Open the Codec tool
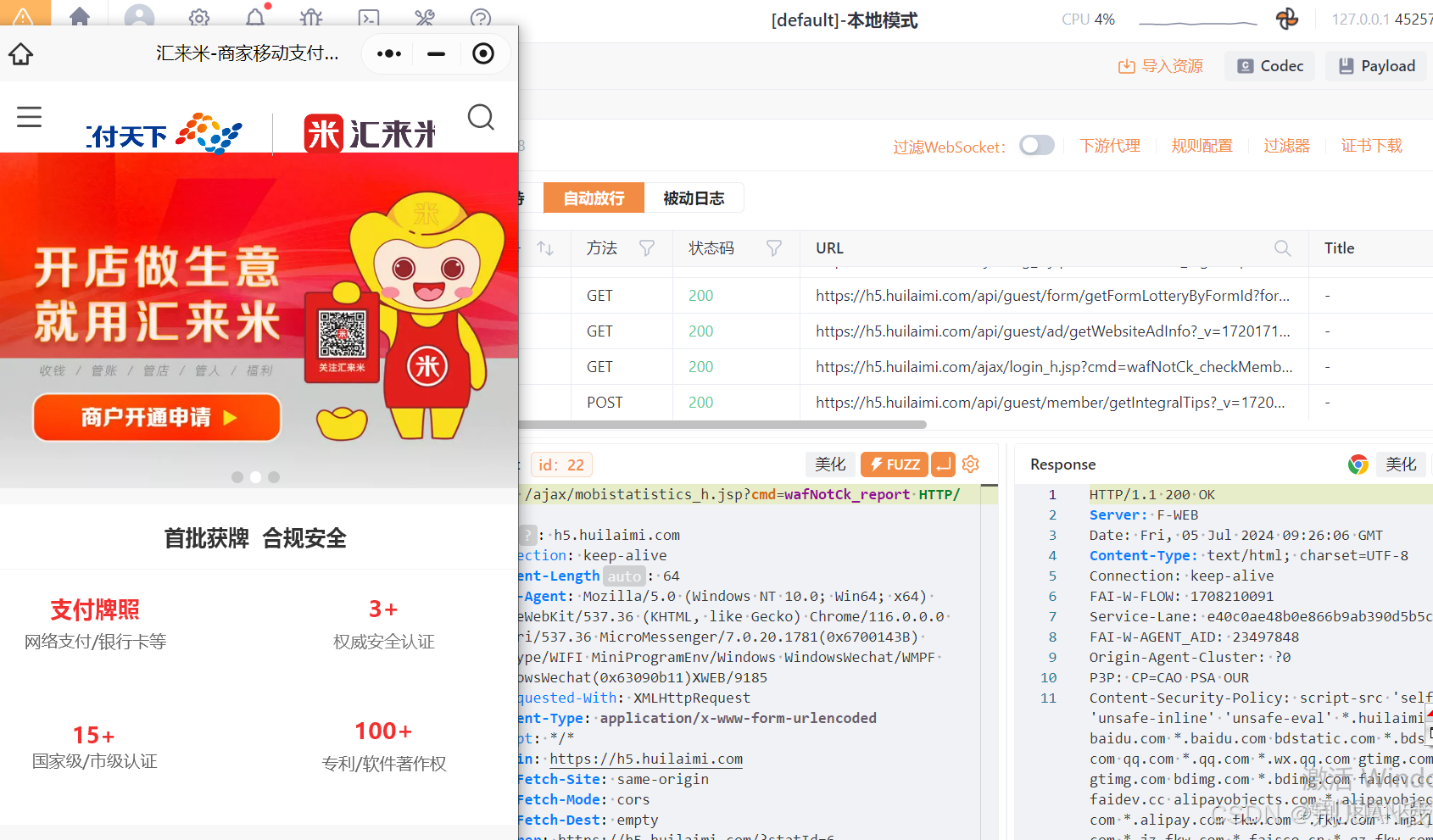1433x840 pixels. 1269,66
